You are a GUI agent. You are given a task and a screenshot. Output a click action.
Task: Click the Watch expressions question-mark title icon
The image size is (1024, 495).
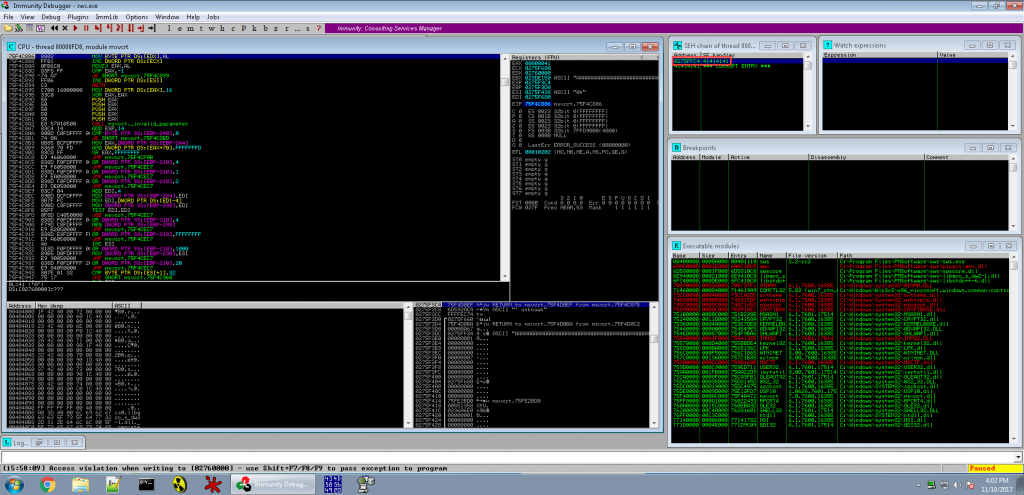[x=827, y=45]
